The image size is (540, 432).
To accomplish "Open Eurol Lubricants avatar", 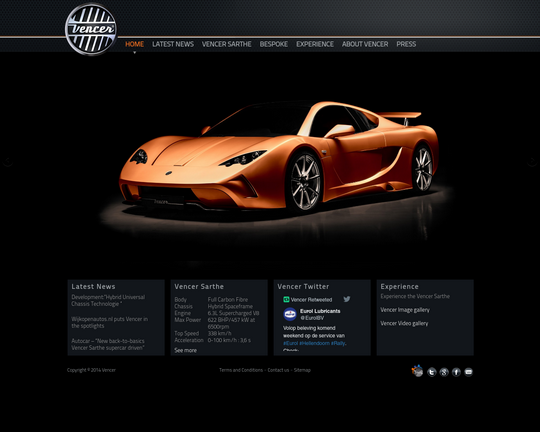I will (x=290, y=314).
